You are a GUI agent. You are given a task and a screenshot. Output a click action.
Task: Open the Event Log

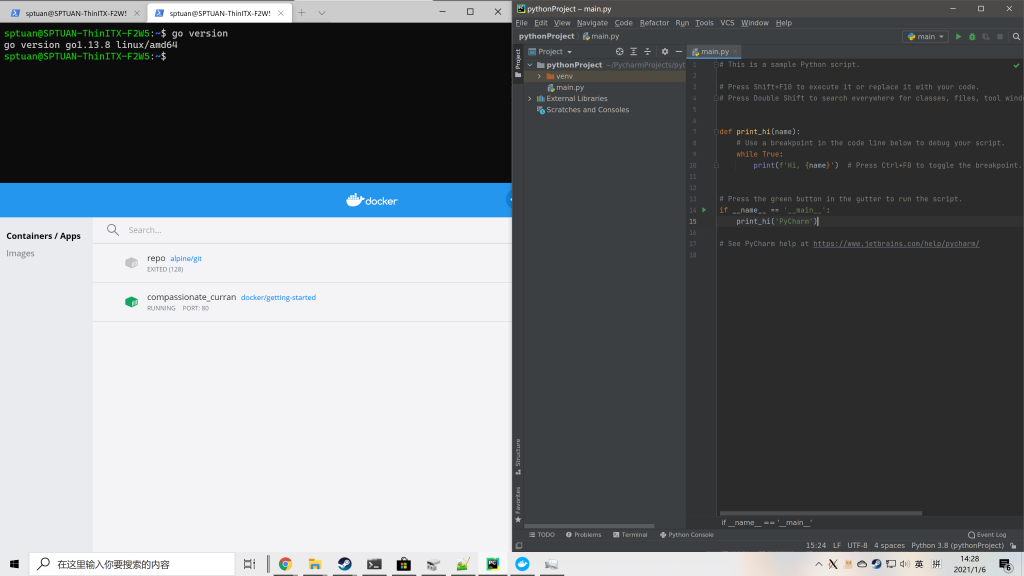985,534
